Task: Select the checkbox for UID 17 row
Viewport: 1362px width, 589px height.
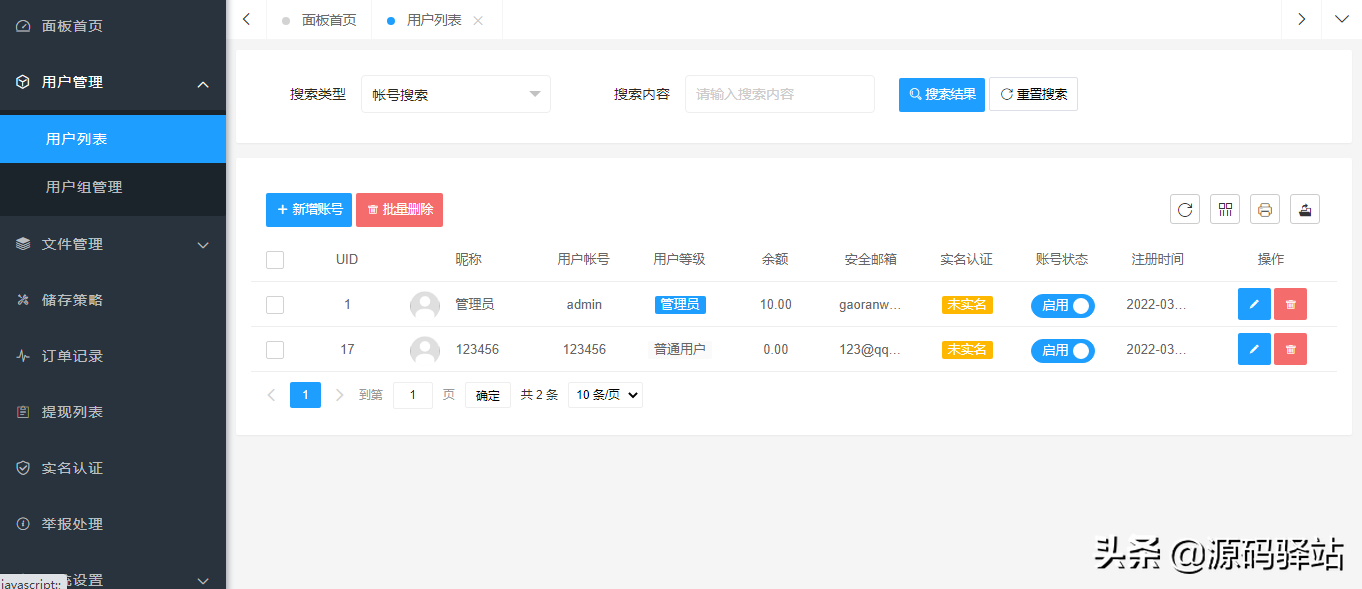Action: point(275,350)
